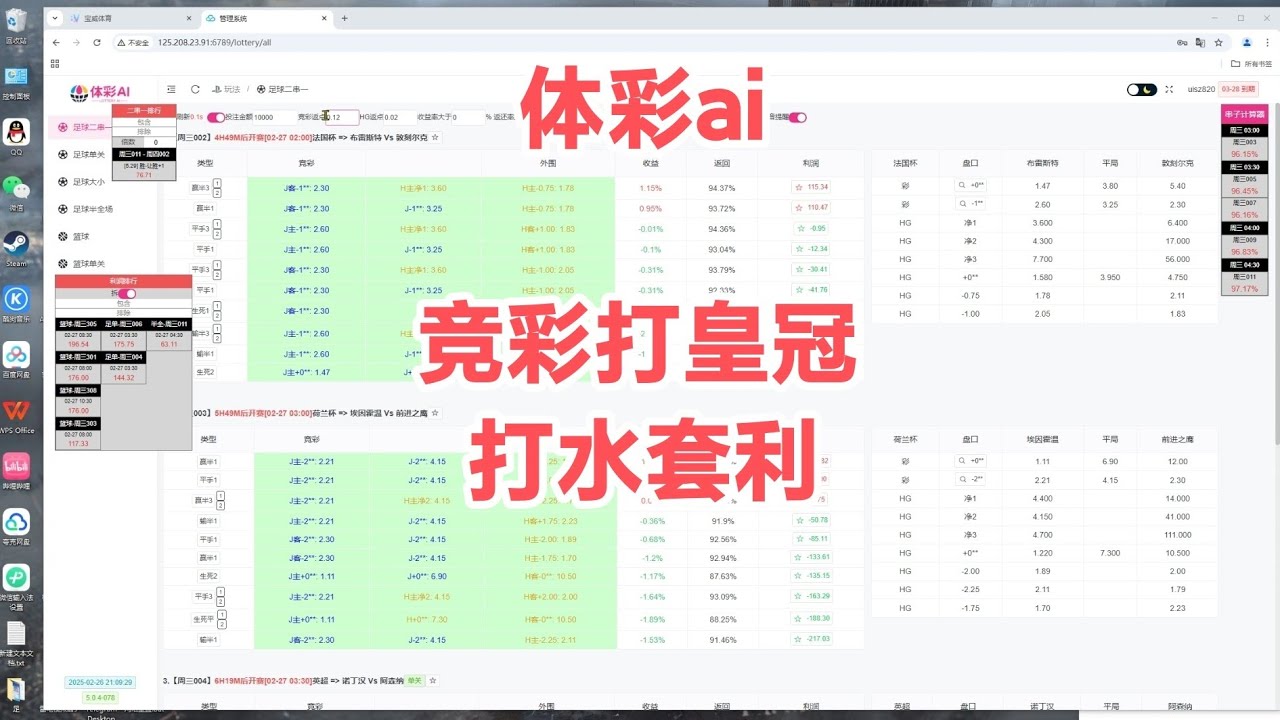This screenshot has height=720, width=1280.
Task: Go to 篮球 sidebar item
Action: point(74,237)
